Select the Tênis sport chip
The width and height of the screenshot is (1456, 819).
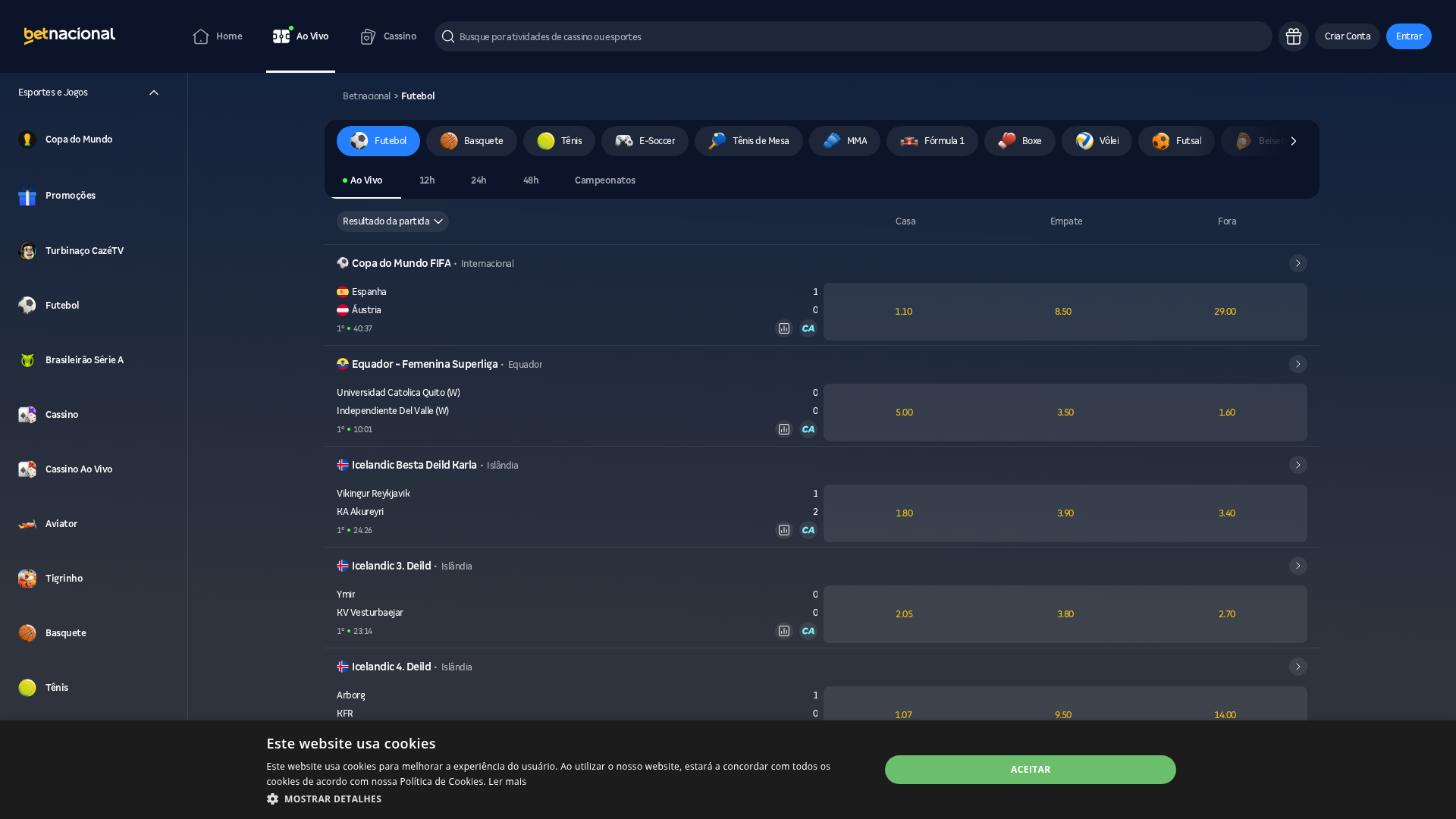559,141
